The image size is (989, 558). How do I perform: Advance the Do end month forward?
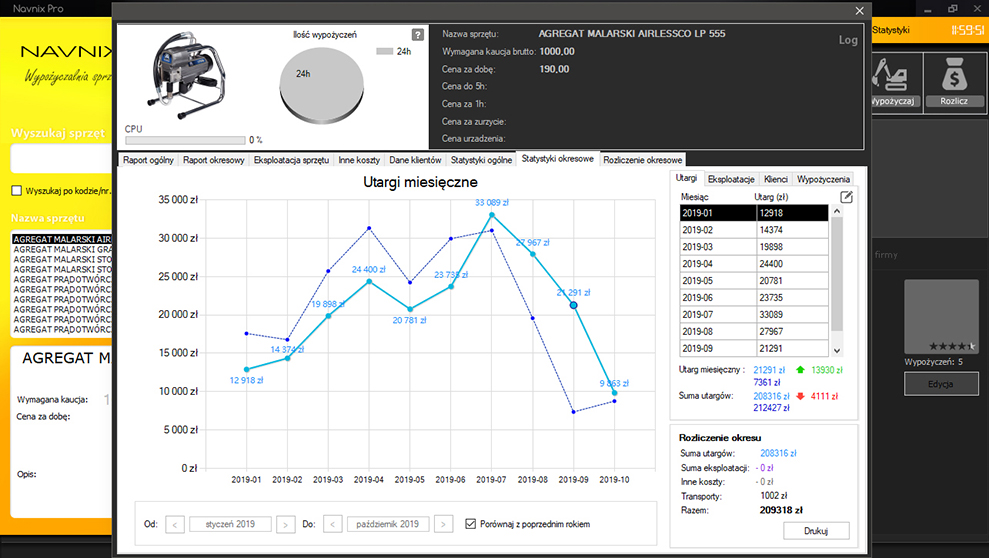(x=443, y=525)
